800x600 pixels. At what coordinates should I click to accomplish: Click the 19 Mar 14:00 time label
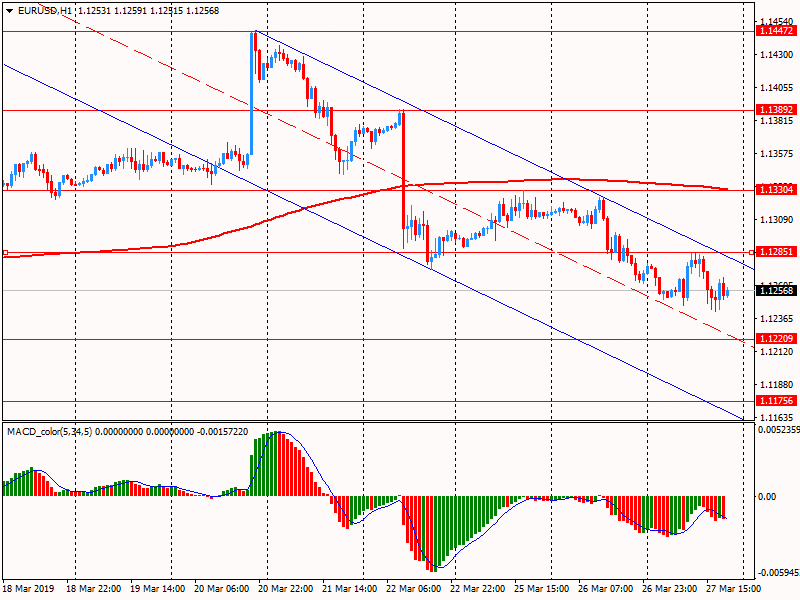pos(158,589)
